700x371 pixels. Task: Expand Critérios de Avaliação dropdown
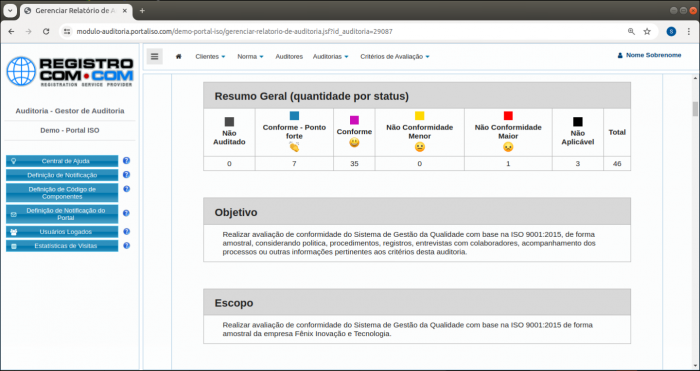click(395, 57)
